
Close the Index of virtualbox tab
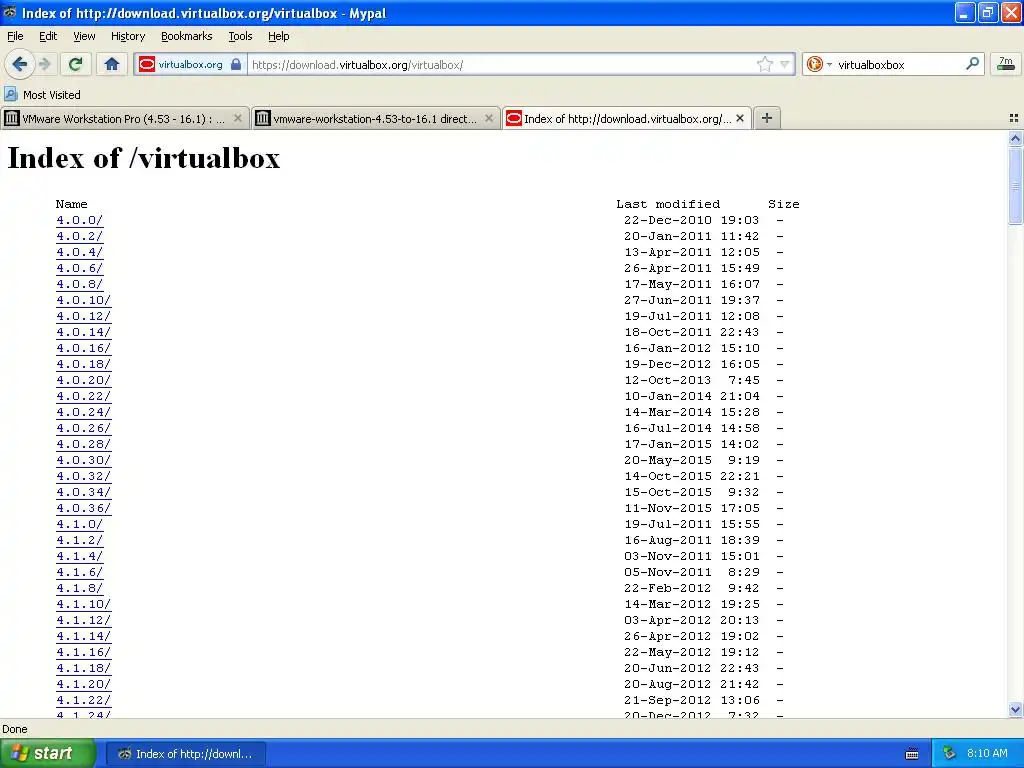click(740, 118)
